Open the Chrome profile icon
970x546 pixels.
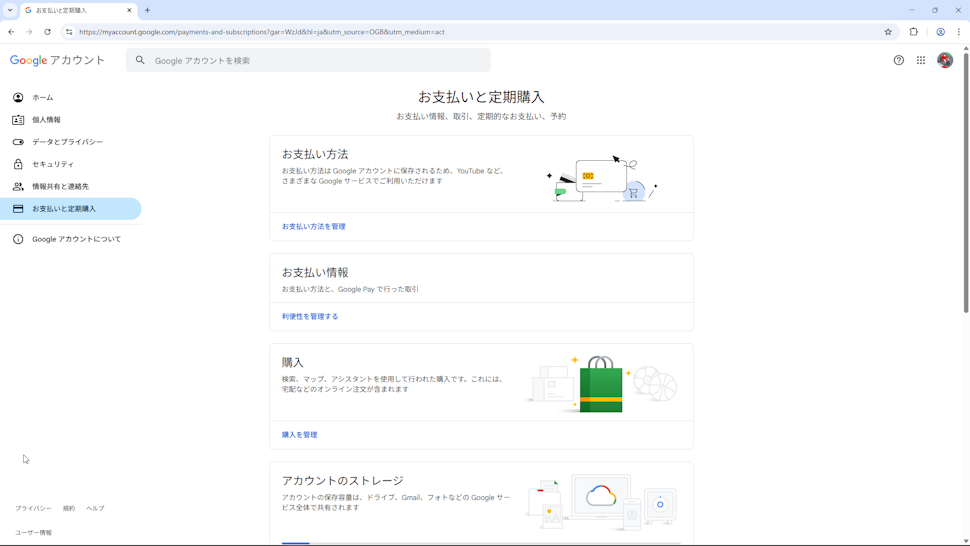(940, 32)
